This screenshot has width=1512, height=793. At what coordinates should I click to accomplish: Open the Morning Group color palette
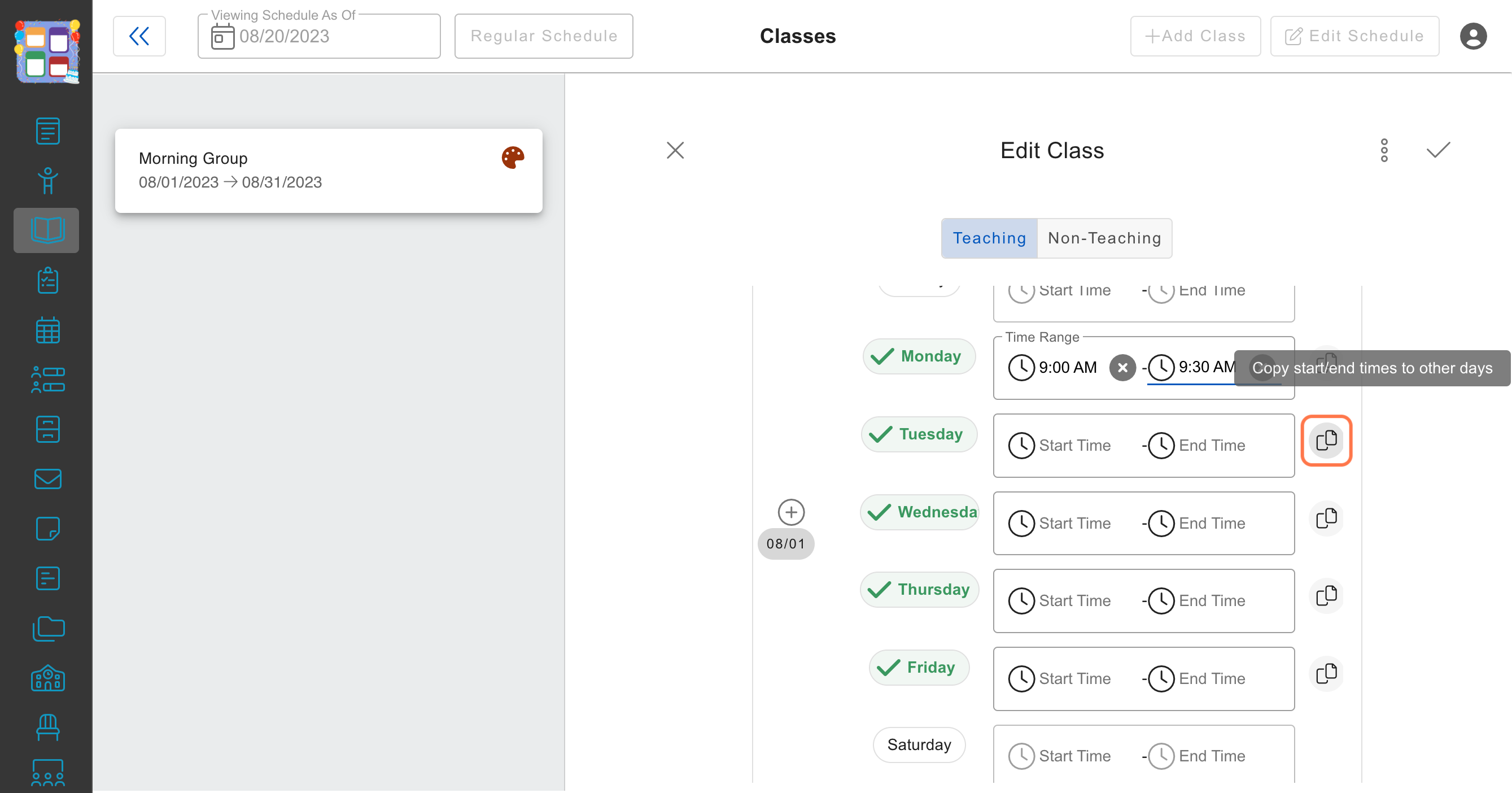click(513, 158)
